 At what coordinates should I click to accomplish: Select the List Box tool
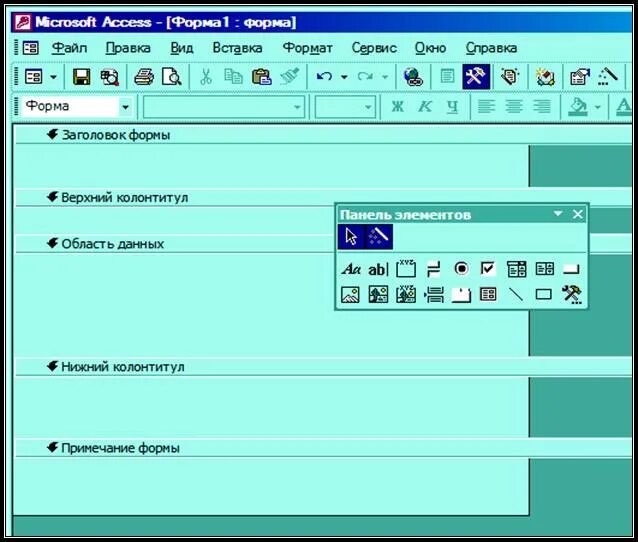[545, 269]
